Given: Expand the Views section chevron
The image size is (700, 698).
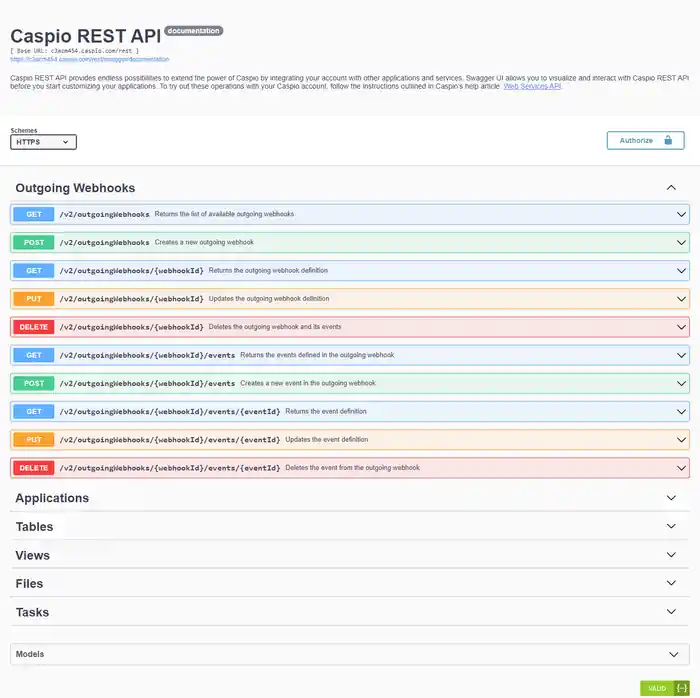Looking at the screenshot, I should point(671,555).
